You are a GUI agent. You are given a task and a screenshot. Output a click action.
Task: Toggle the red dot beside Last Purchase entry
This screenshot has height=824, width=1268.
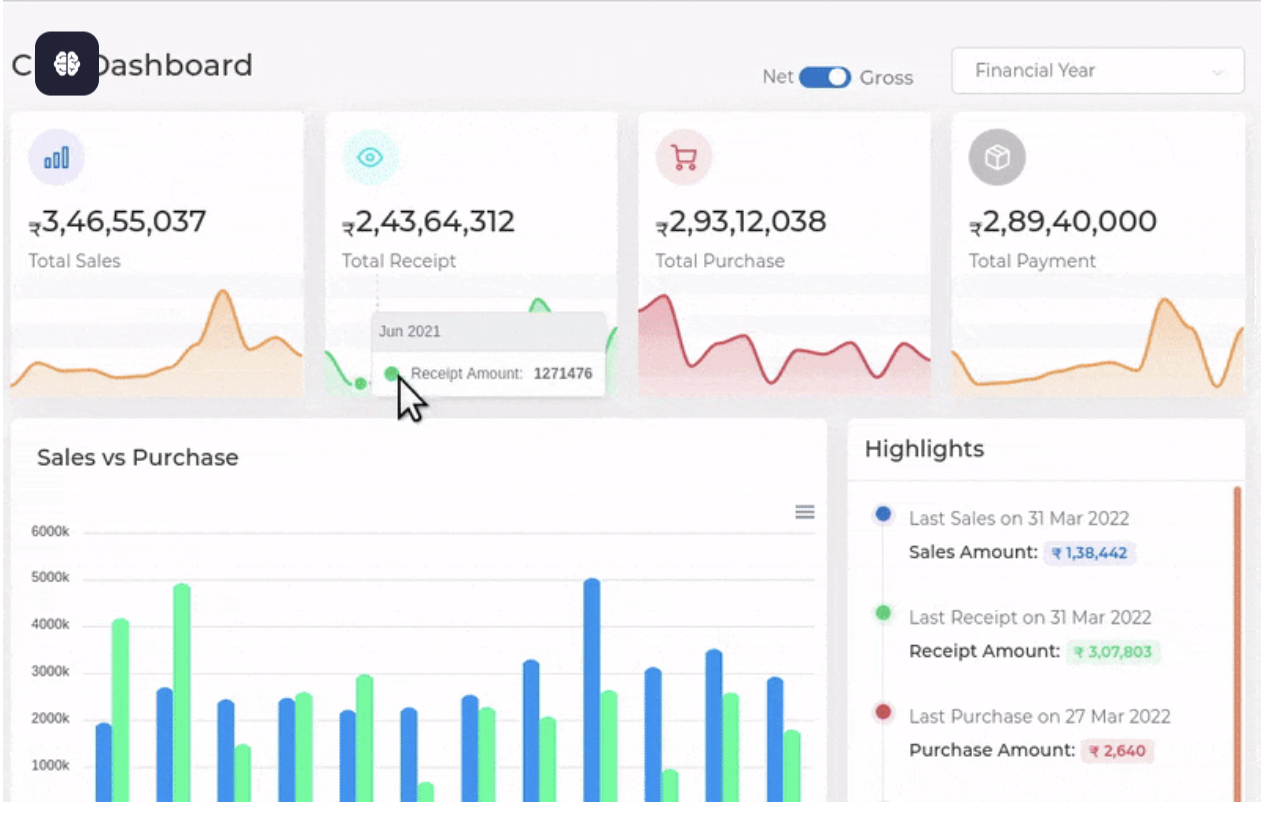pos(881,711)
